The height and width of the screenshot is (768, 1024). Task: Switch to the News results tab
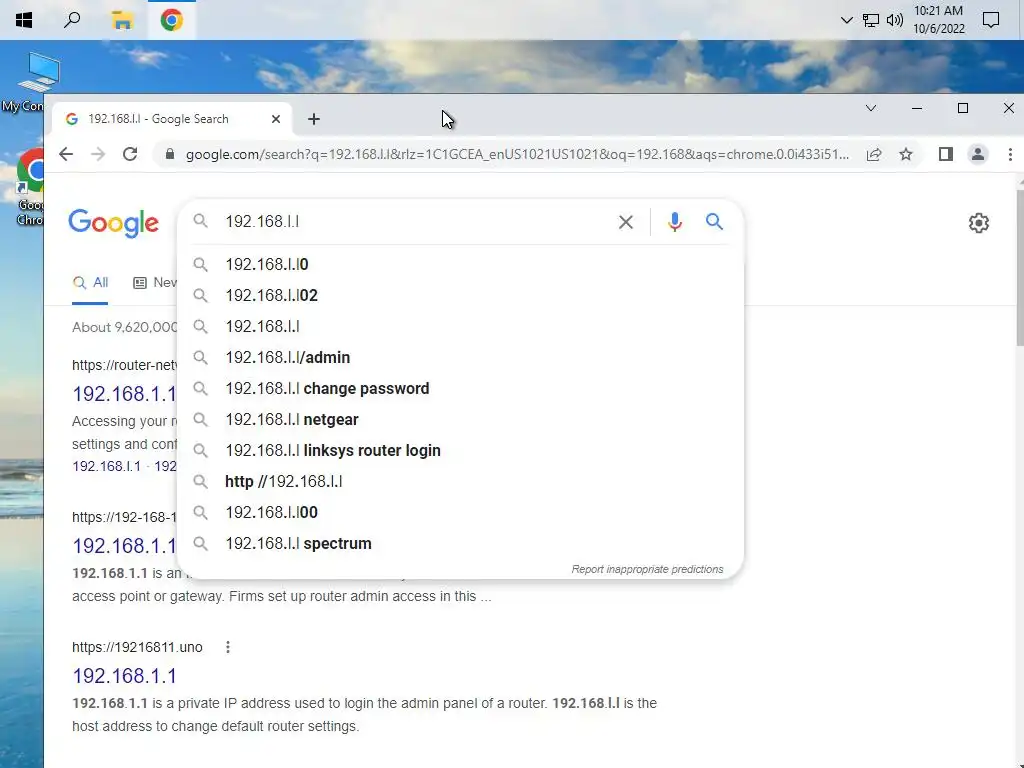point(155,283)
